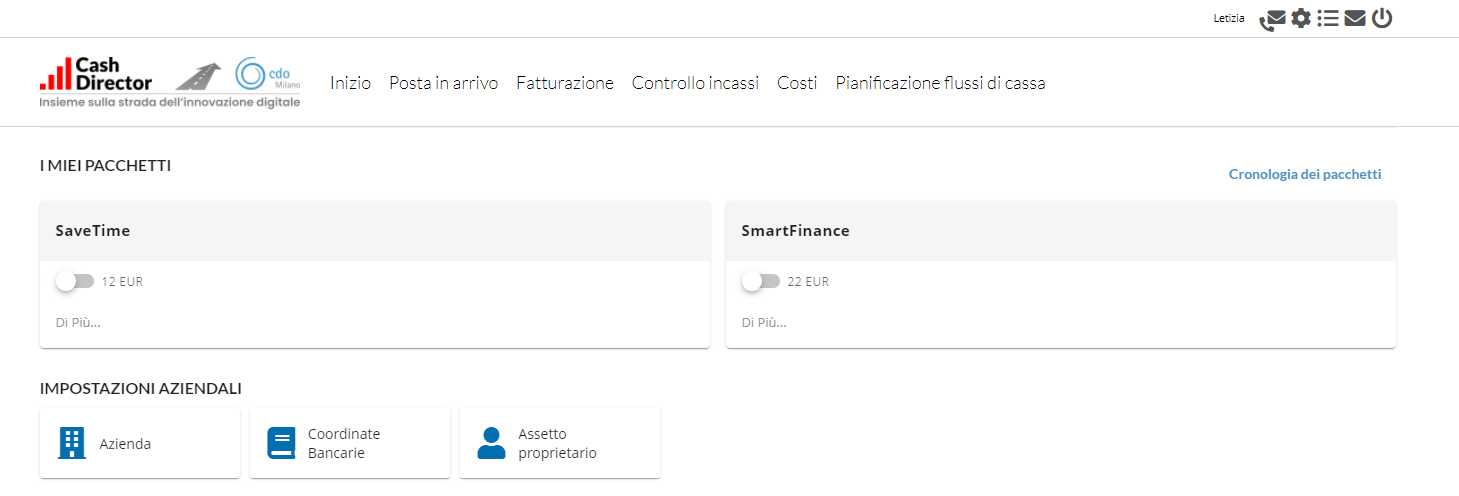The width and height of the screenshot is (1459, 496).
Task: Enable the SaveTime 12 EUR package toggle
Action: (75, 282)
